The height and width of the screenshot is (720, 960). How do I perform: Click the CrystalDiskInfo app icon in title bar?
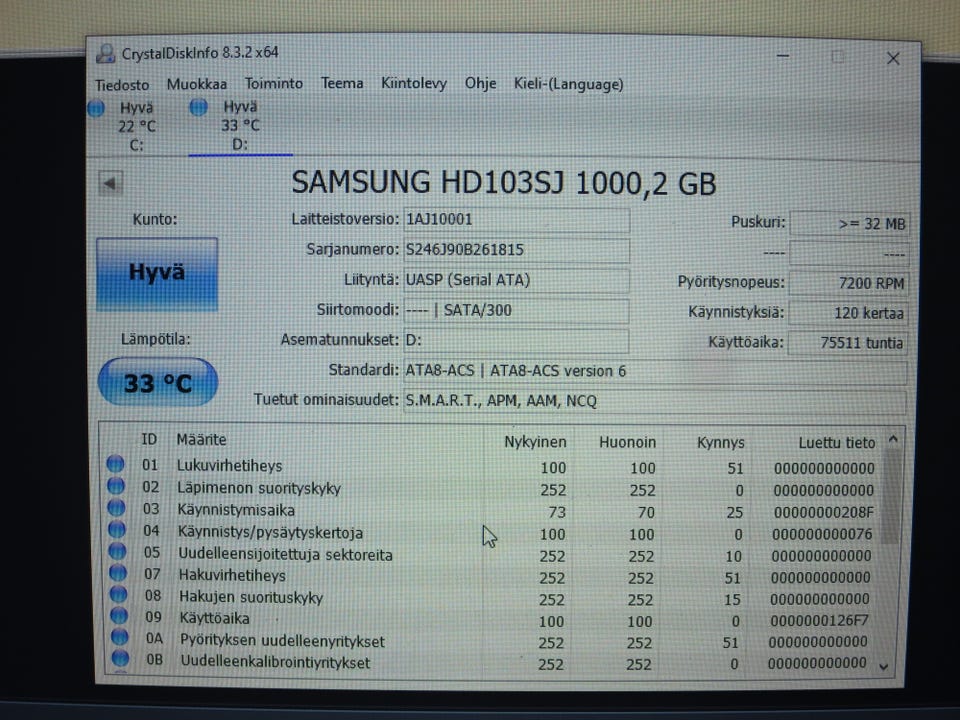(106, 53)
